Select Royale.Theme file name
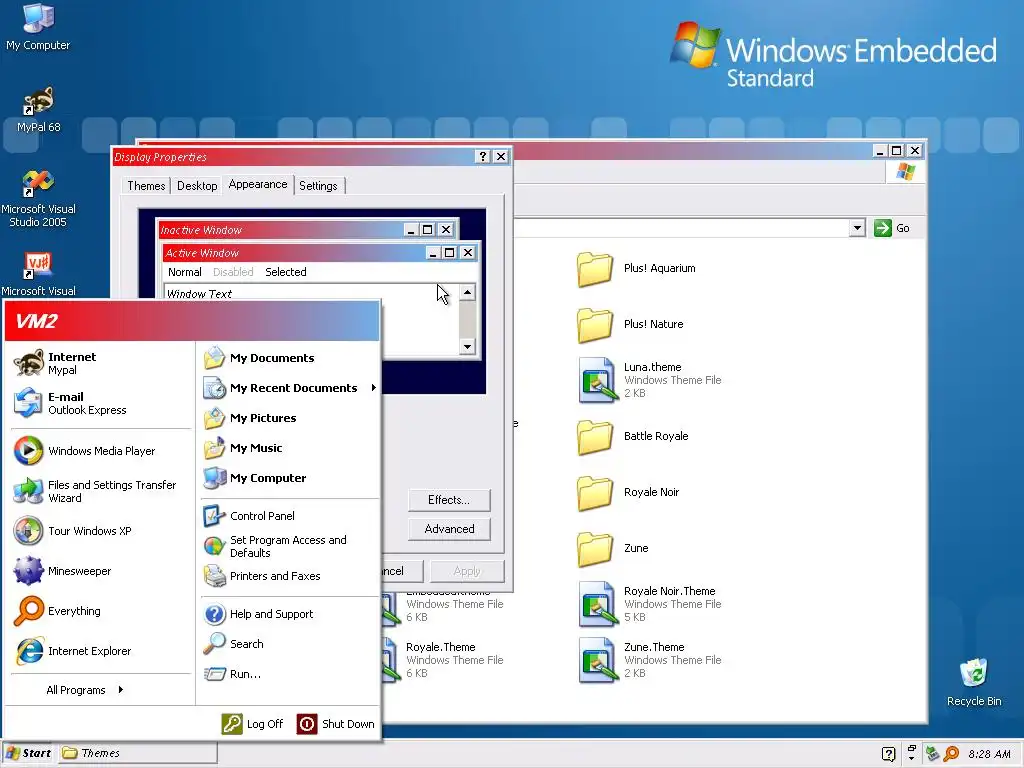Viewport: 1024px width, 768px height. pos(441,647)
